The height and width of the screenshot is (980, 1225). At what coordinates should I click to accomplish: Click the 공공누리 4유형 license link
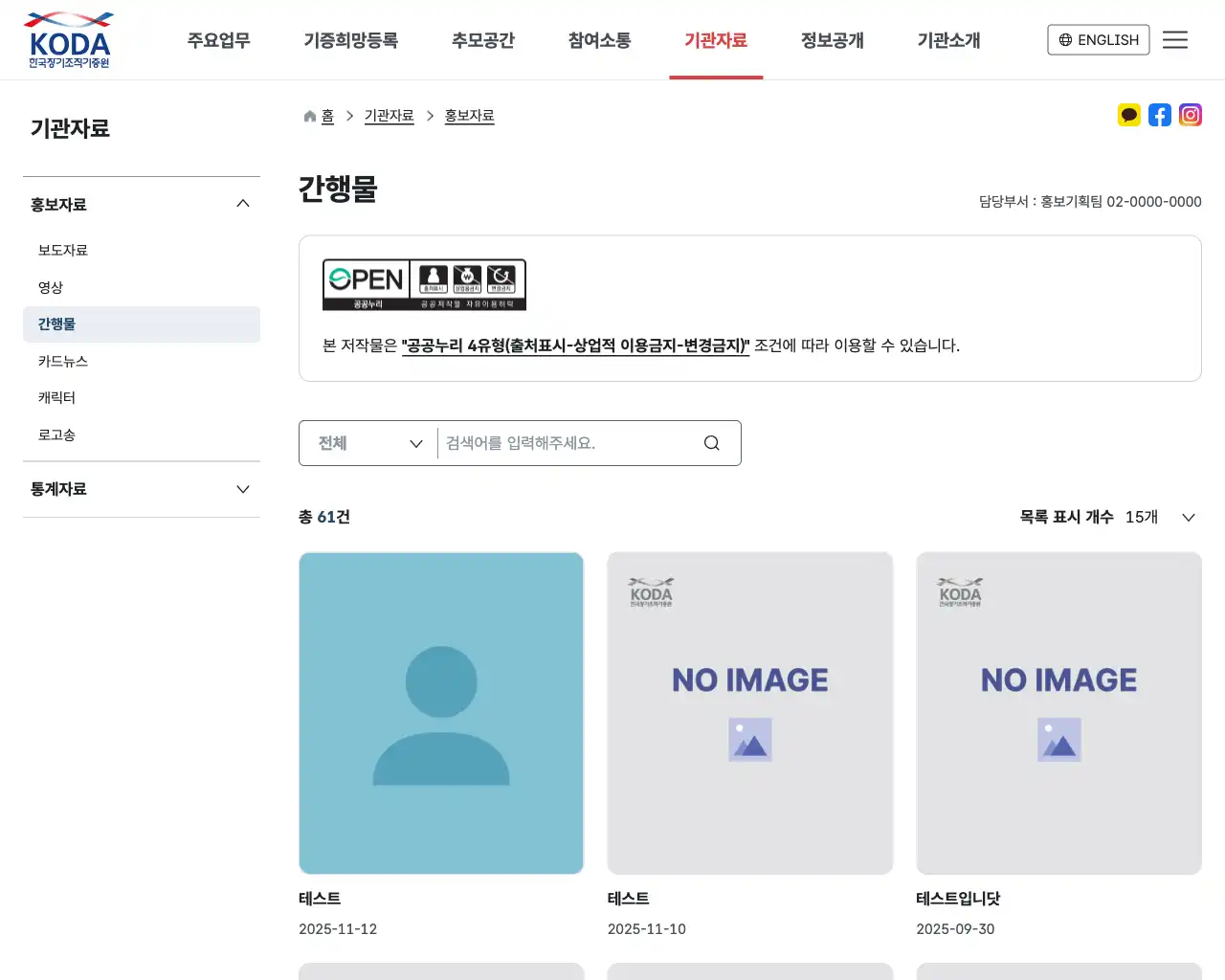point(577,345)
